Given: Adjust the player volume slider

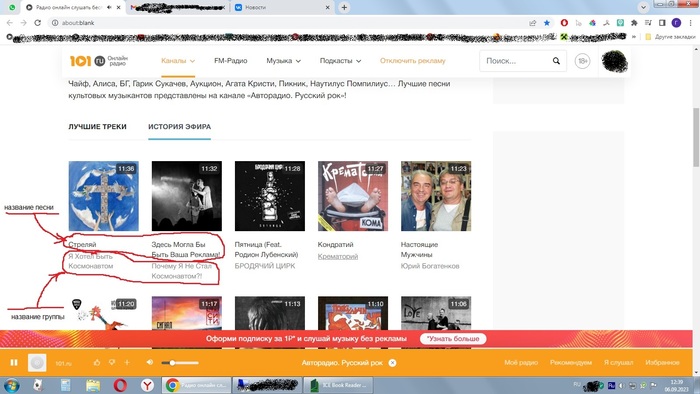Looking at the screenshot, I should click(180, 363).
